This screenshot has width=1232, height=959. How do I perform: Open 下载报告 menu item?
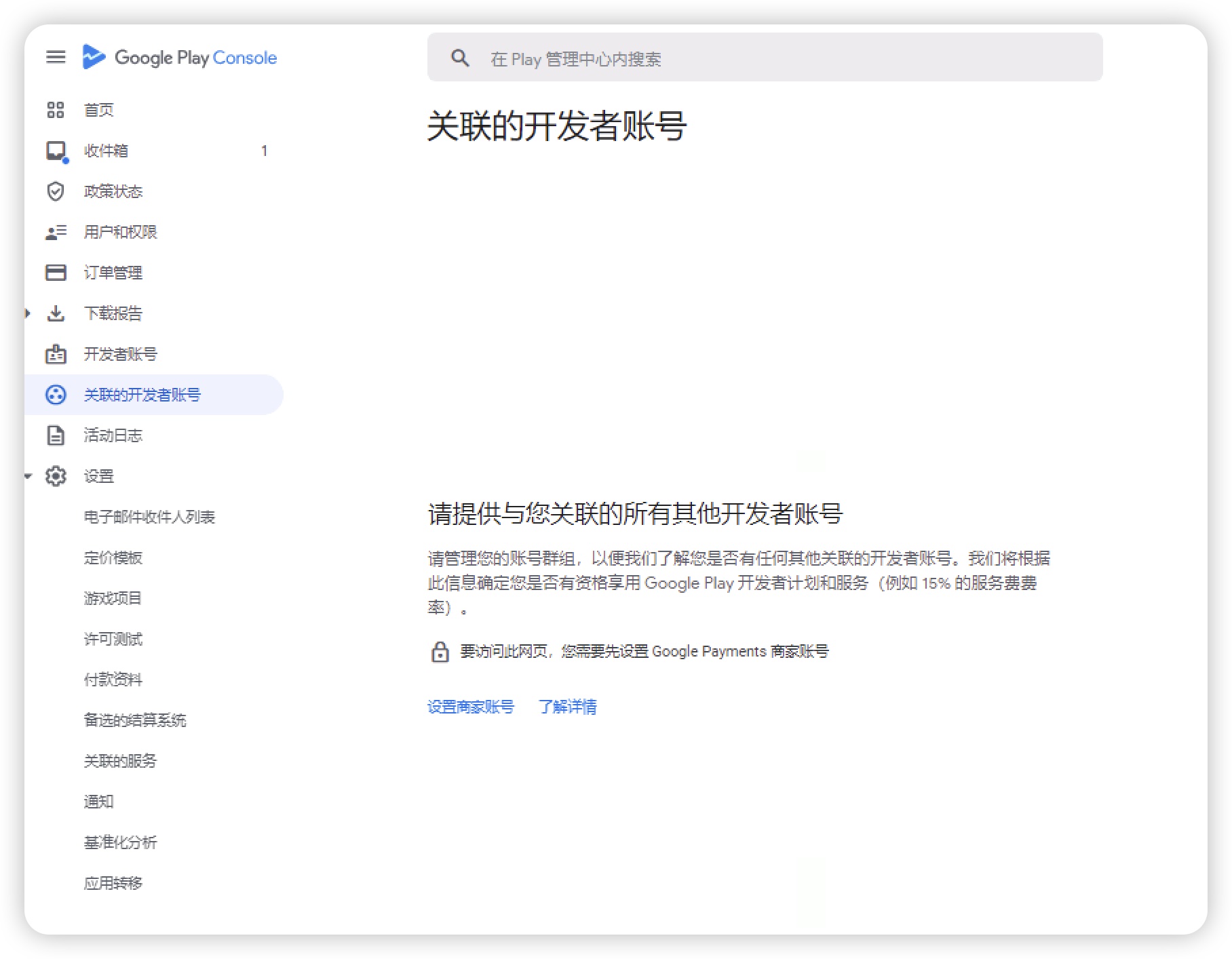click(x=113, y=313)
